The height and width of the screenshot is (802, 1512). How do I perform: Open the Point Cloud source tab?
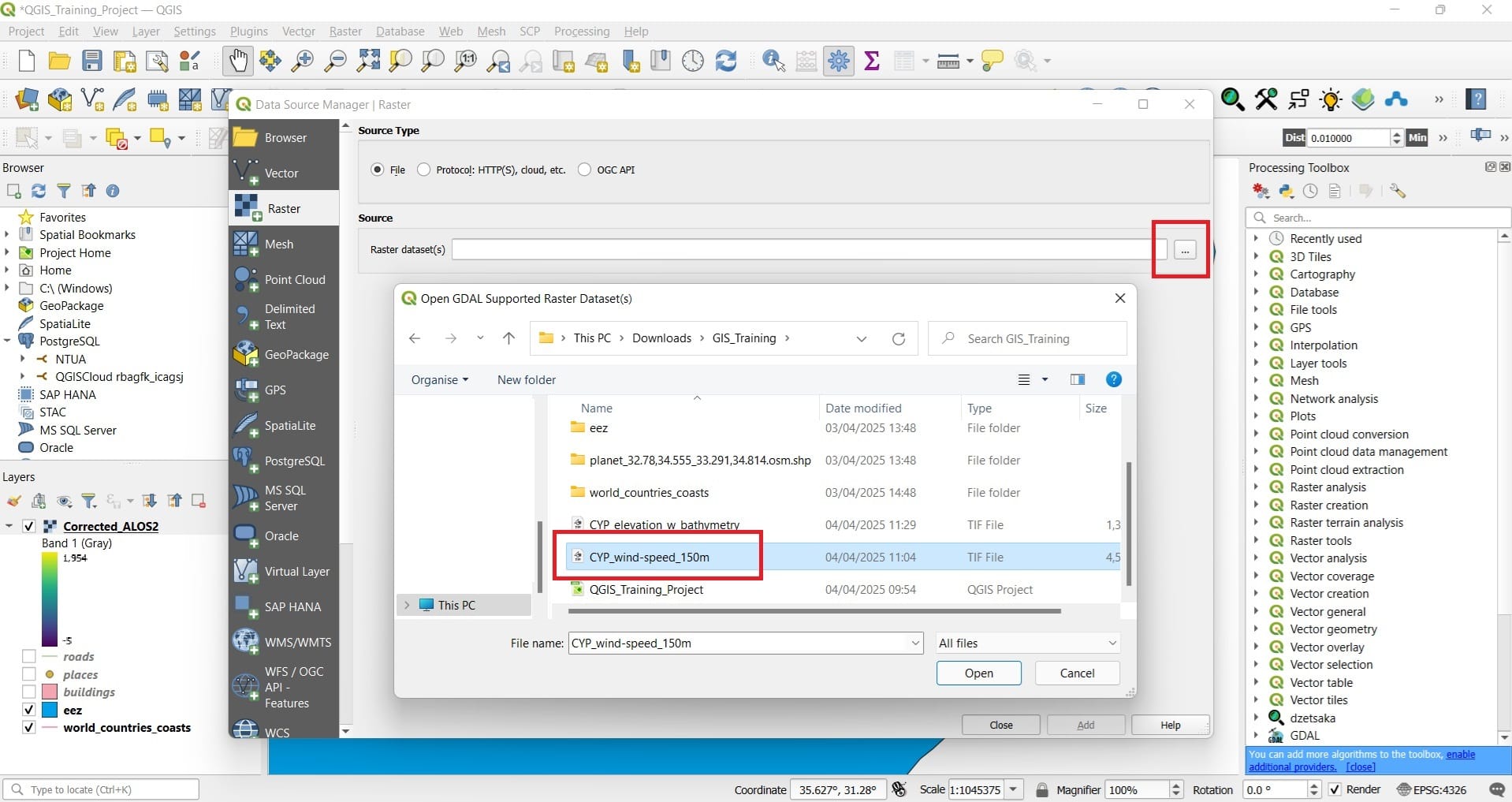(284, 279)
